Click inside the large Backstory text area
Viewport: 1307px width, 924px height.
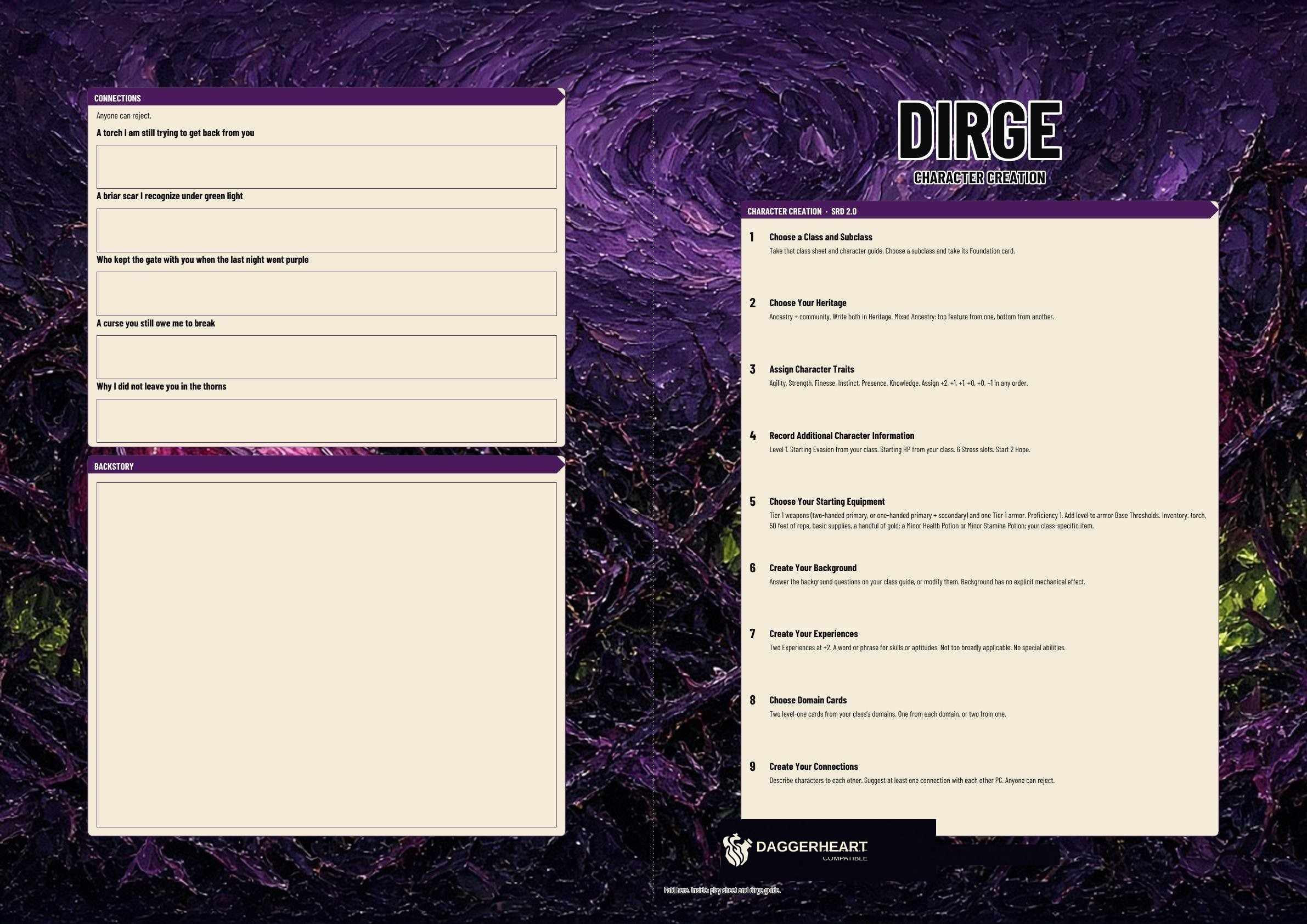[326, 655]
